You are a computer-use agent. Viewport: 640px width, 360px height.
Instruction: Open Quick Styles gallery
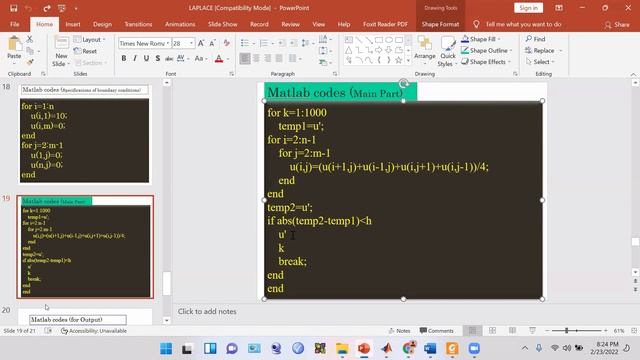(x=448, y=51)
